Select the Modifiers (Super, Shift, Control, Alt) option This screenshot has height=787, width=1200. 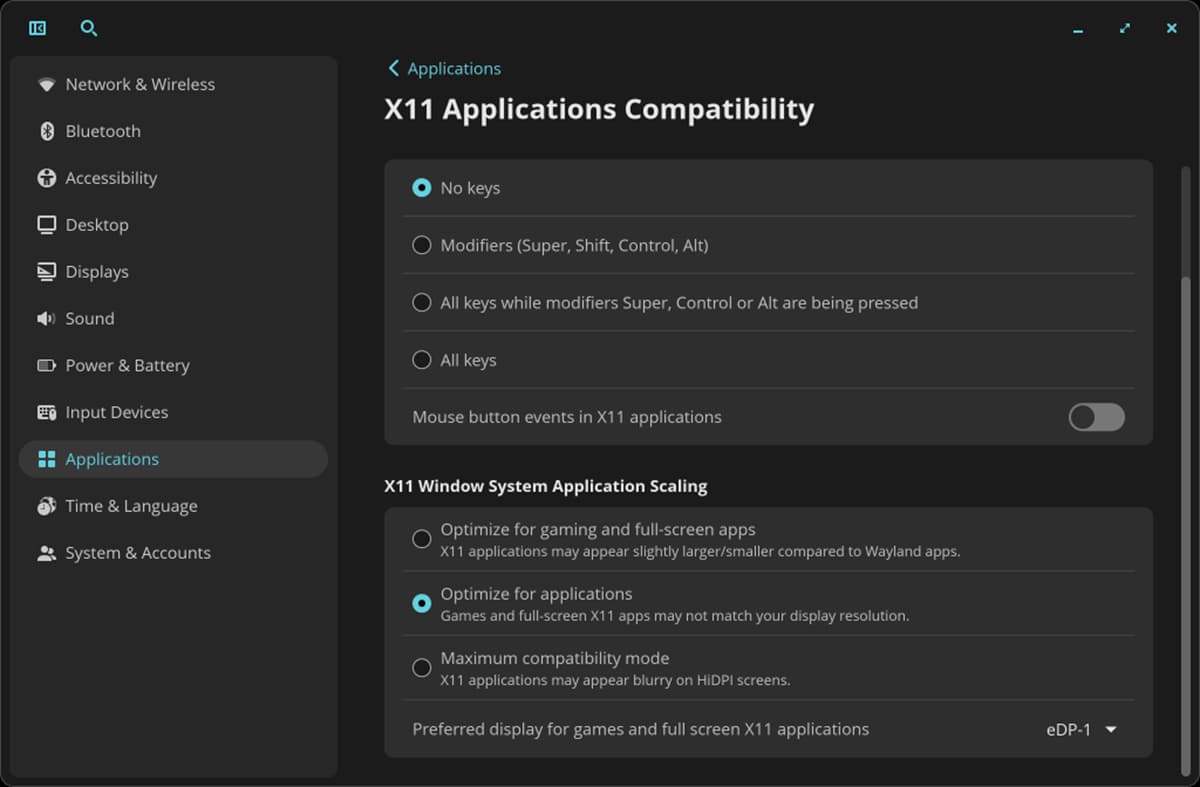point(422,246)
